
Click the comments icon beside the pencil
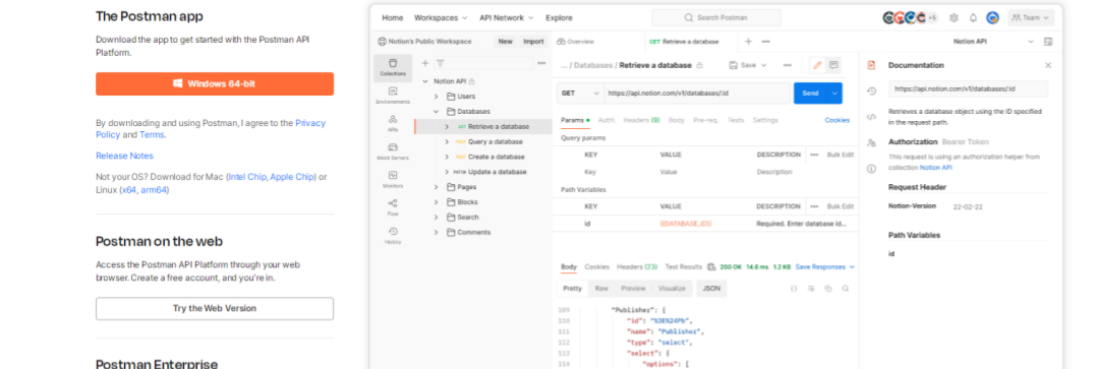pos(833,65)
